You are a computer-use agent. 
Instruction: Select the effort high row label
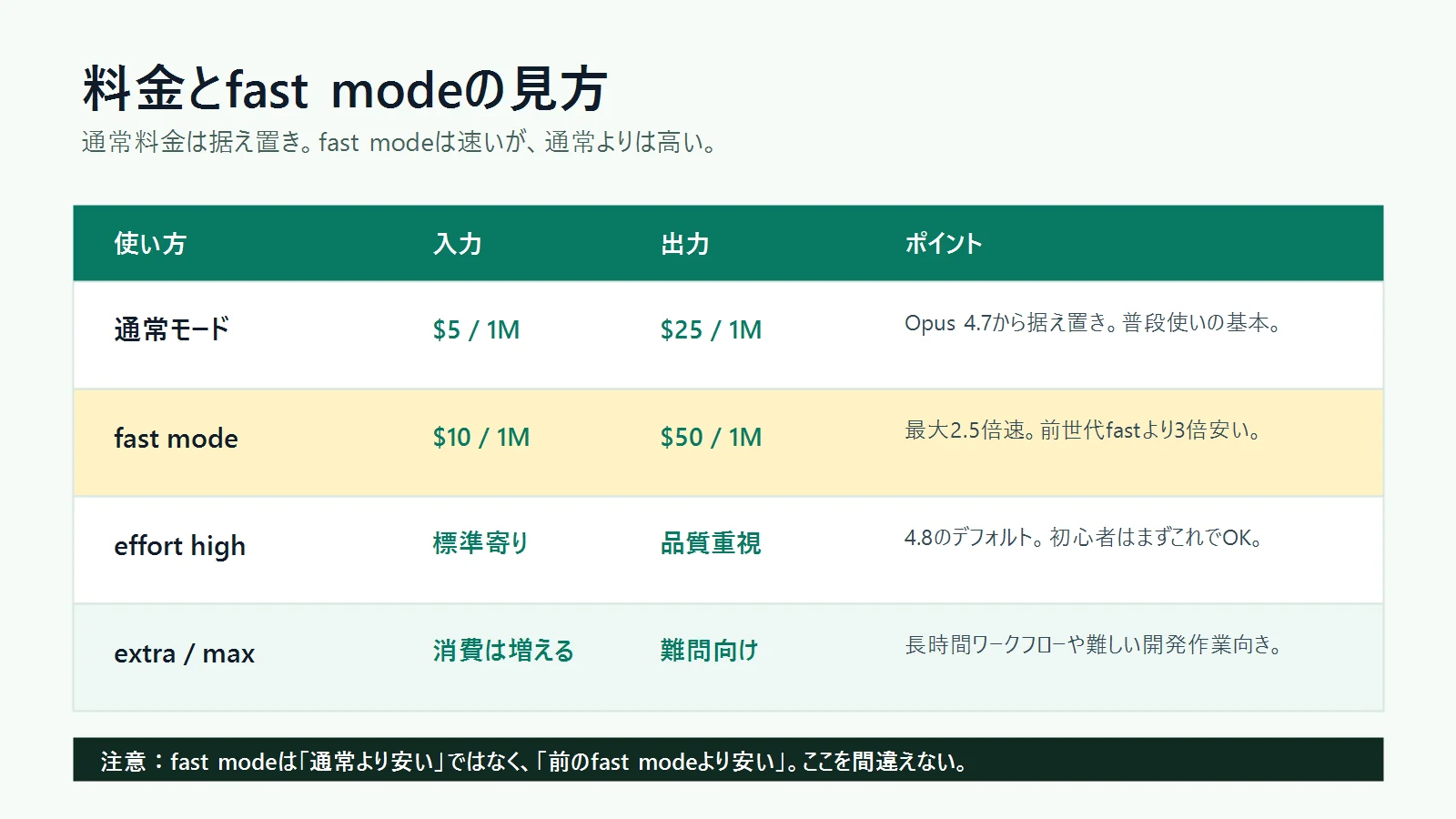[180, 546]
